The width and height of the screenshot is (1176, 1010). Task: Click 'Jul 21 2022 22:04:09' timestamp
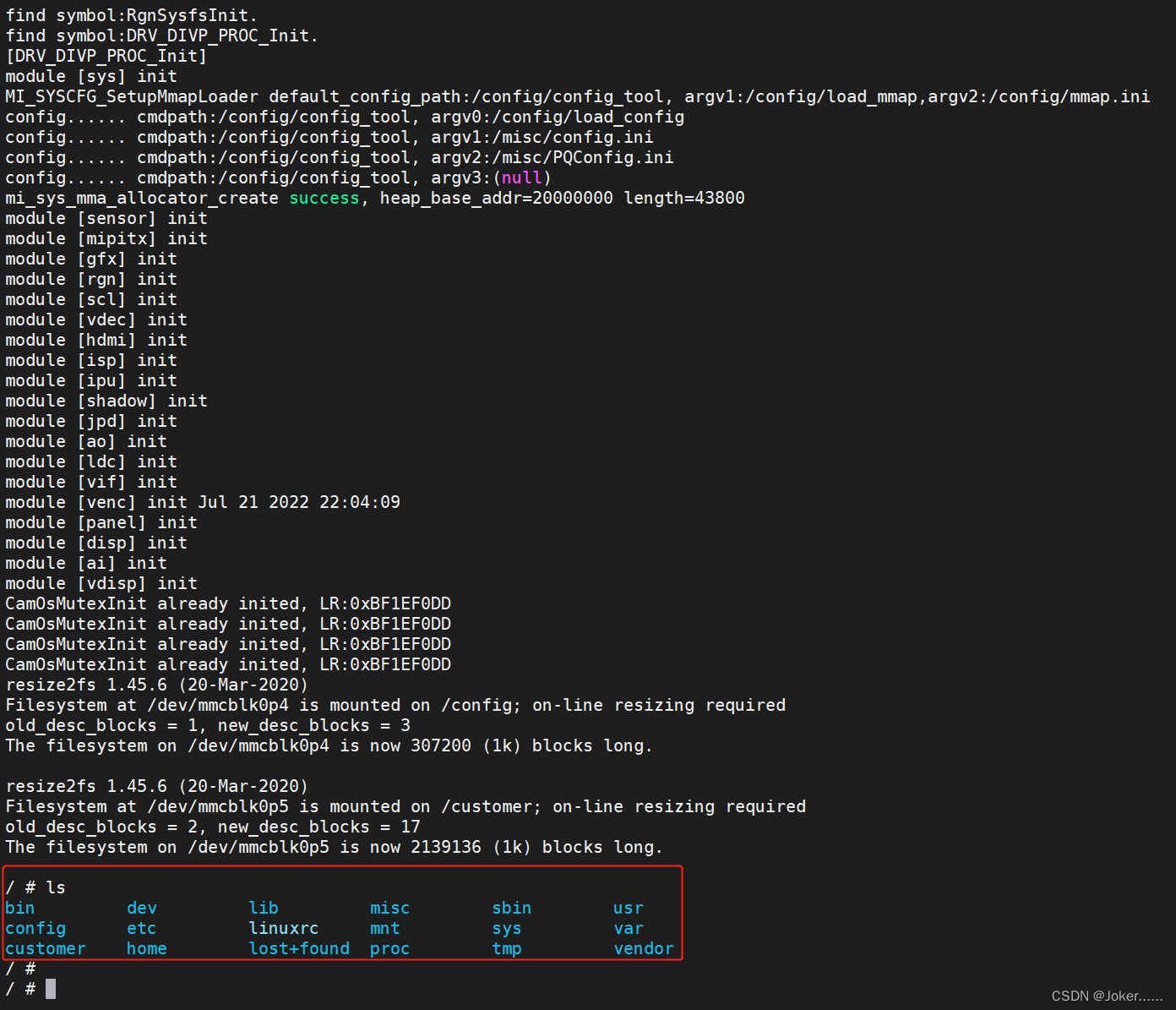299,502
